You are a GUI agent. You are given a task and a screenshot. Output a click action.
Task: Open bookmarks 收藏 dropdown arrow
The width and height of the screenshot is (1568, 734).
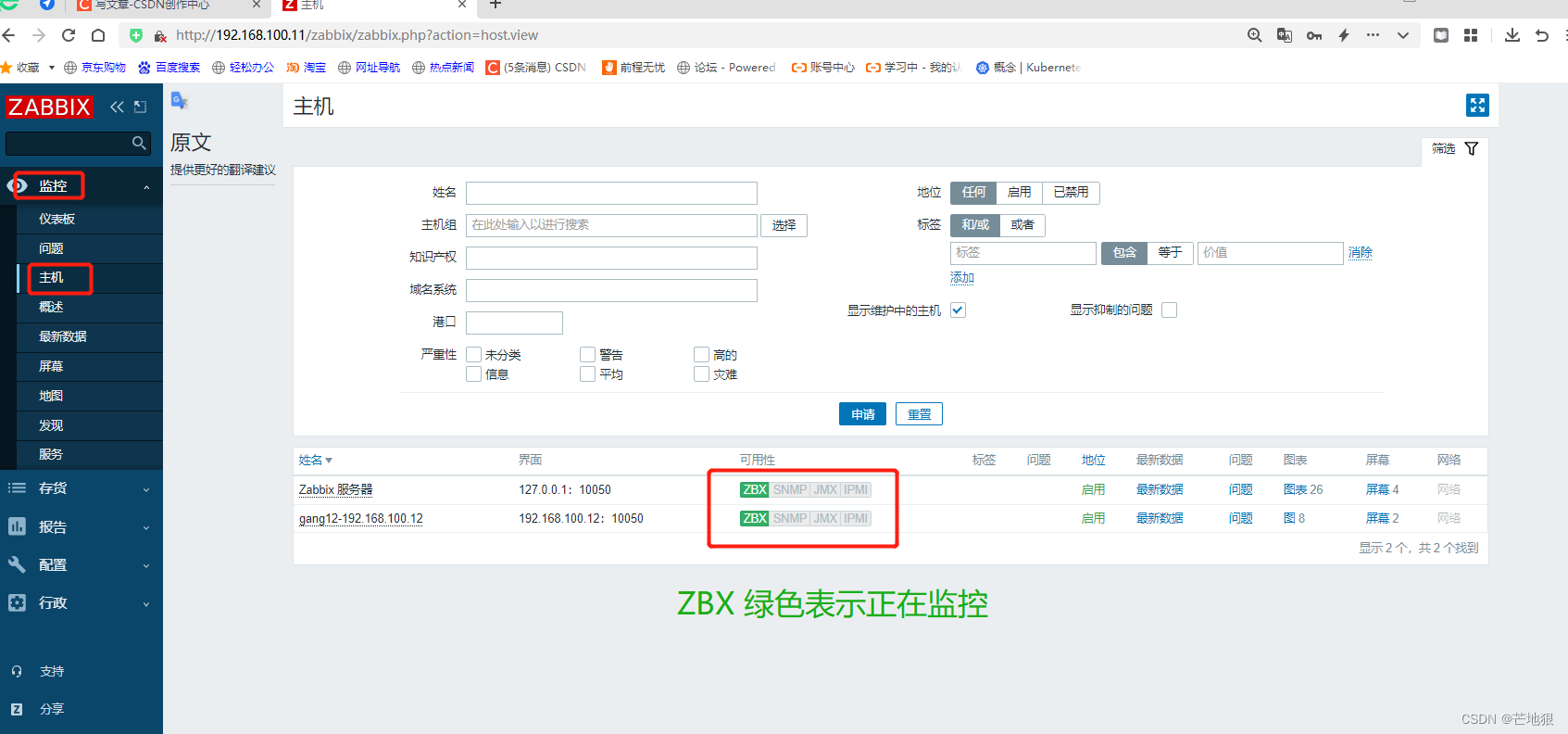(x=52, y=68)
